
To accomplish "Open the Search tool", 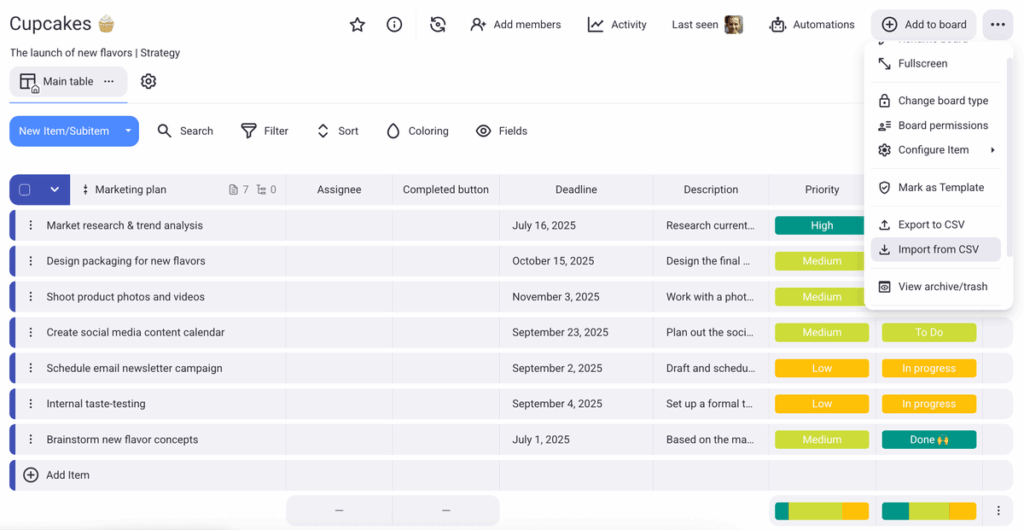I will [x=185, y=131].
